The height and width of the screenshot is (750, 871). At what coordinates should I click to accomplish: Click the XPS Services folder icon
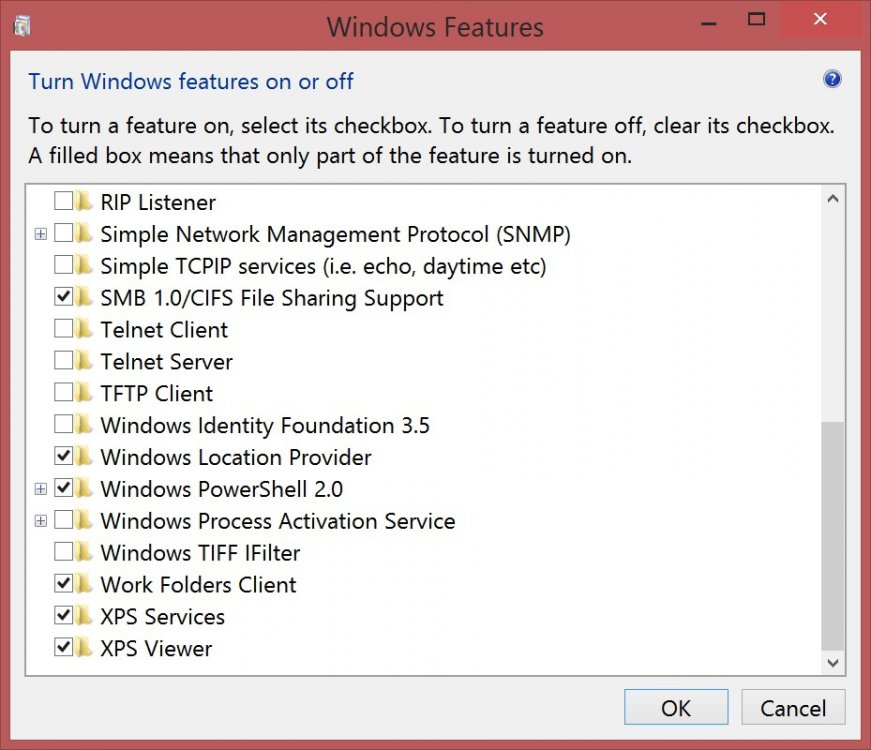pyautogui.click(x=83, y=616)
